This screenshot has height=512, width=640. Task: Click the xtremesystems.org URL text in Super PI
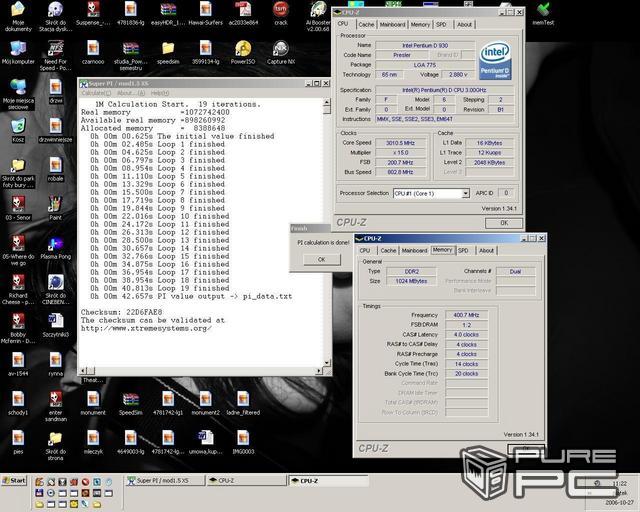click(146, 328)
